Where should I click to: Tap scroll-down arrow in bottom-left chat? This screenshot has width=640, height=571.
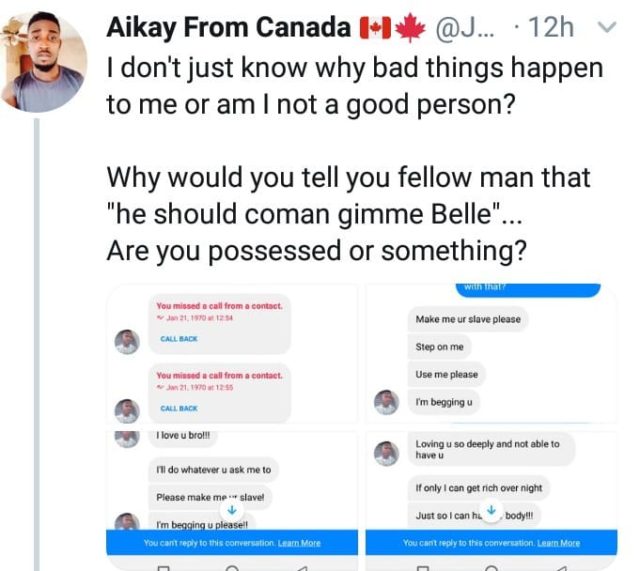pyautogui.click(x=230, y=509)
